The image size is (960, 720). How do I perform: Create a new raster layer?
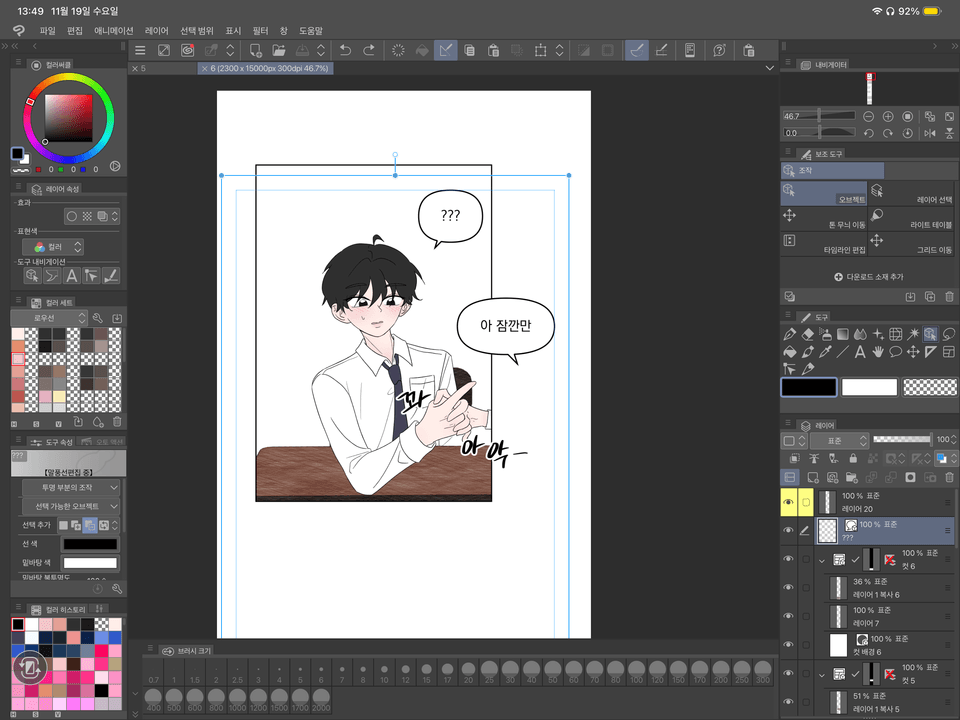point(812,477)
